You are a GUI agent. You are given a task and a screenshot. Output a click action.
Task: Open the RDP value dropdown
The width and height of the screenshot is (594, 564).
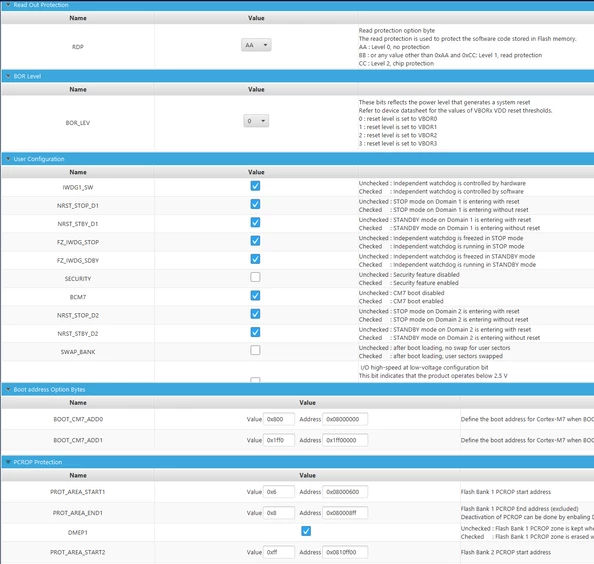point(256,45)
